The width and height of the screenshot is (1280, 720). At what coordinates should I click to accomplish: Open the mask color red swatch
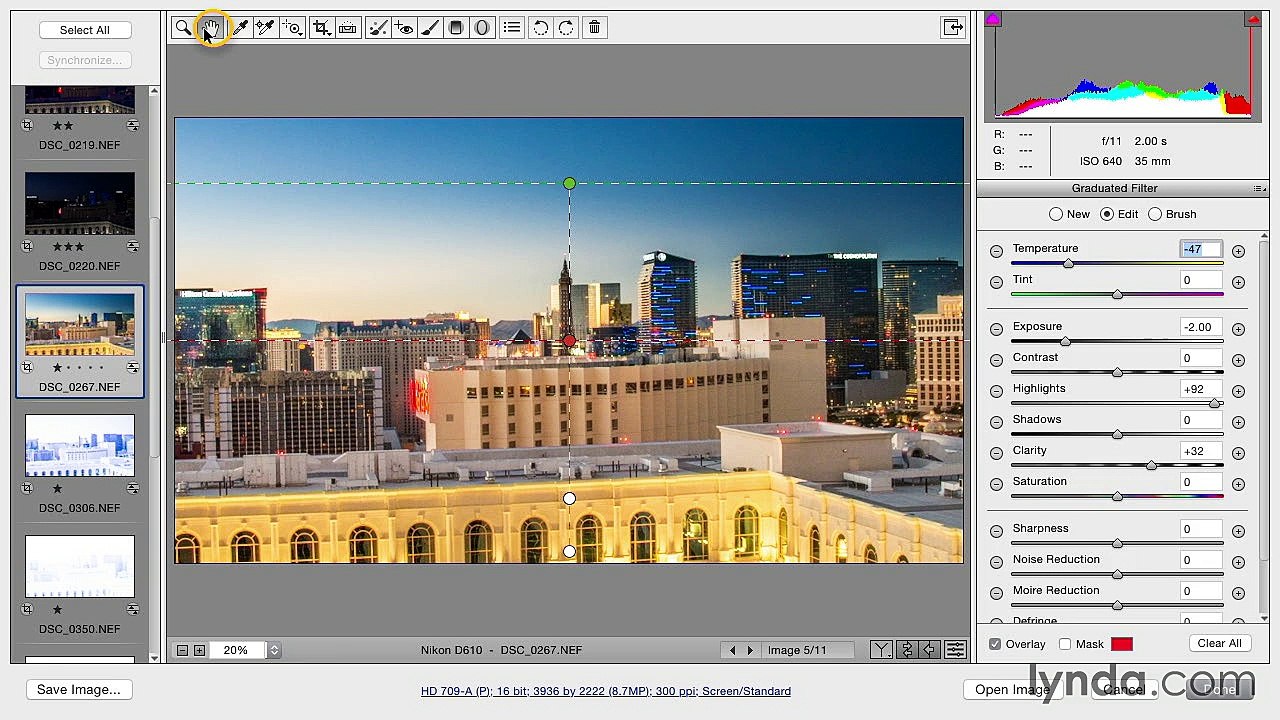click(1122, 644)
